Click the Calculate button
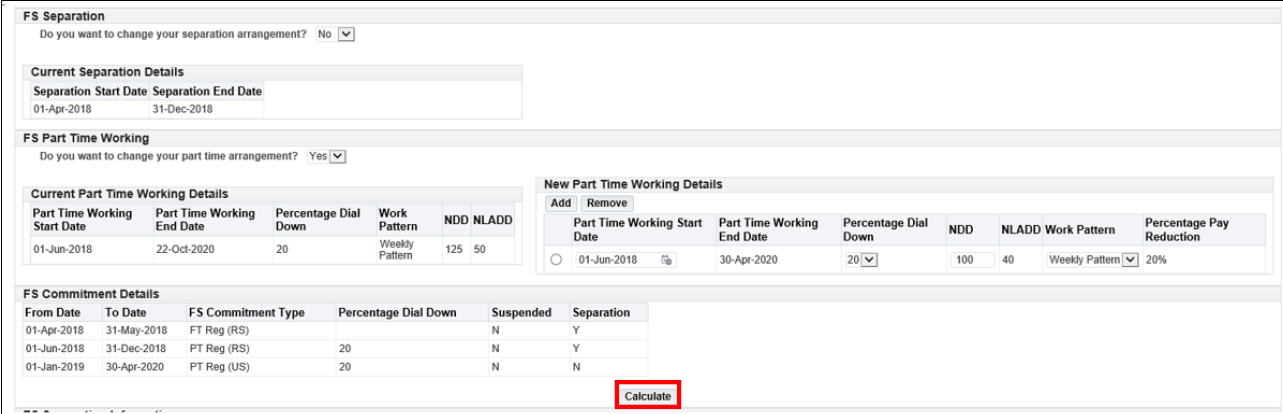This screenshot has width=1283, height=414. [647, 396]
